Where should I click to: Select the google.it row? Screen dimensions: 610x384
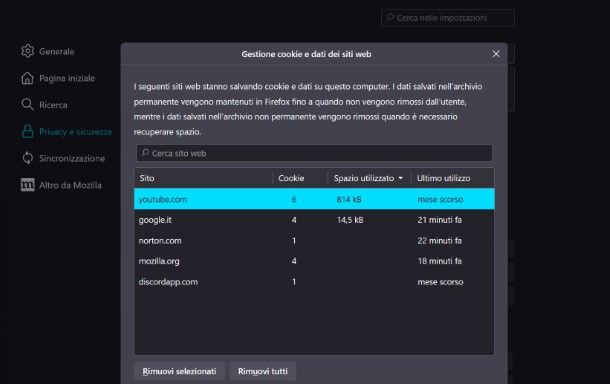(314, 220)
